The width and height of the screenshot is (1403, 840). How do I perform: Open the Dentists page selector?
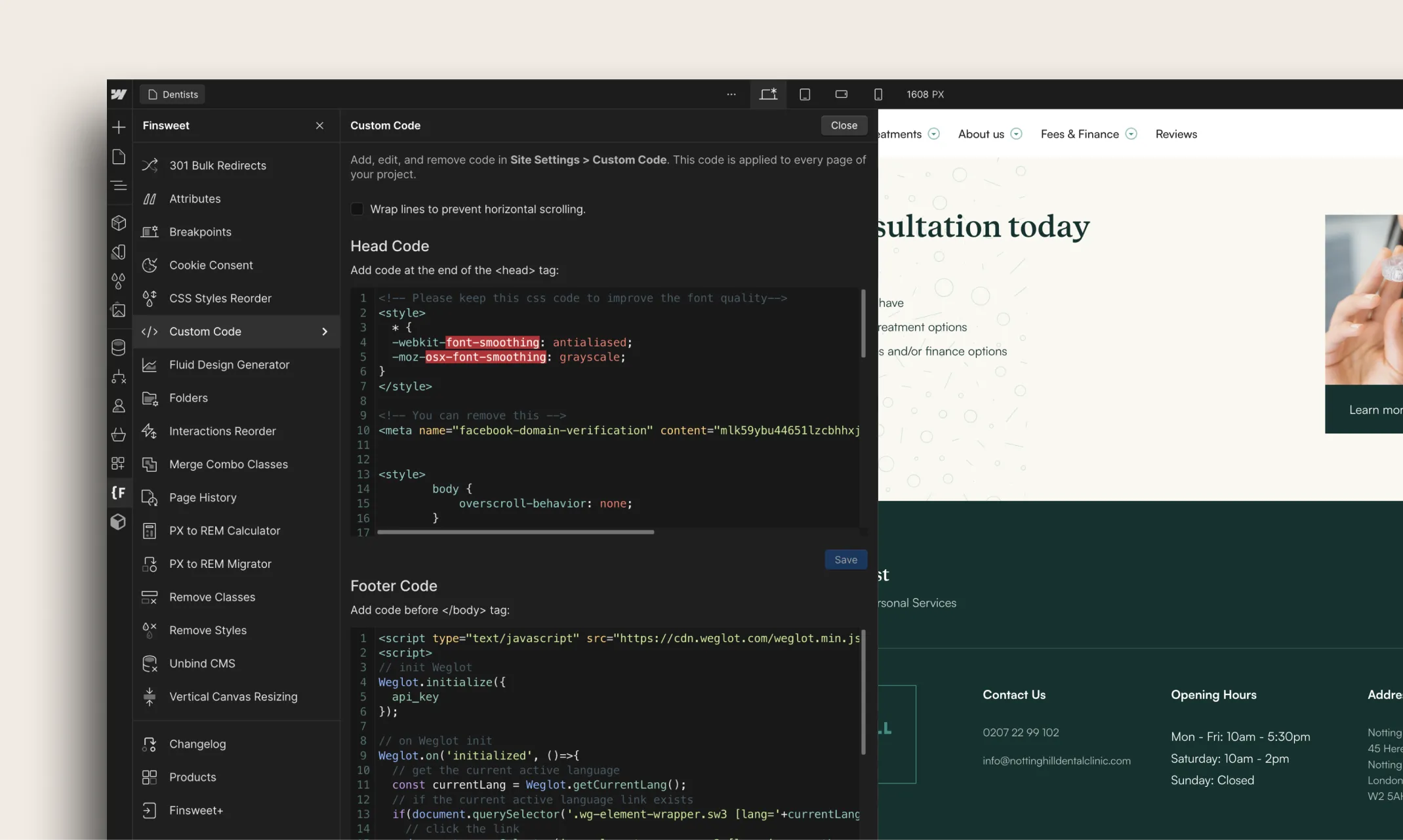coord(173,94)
